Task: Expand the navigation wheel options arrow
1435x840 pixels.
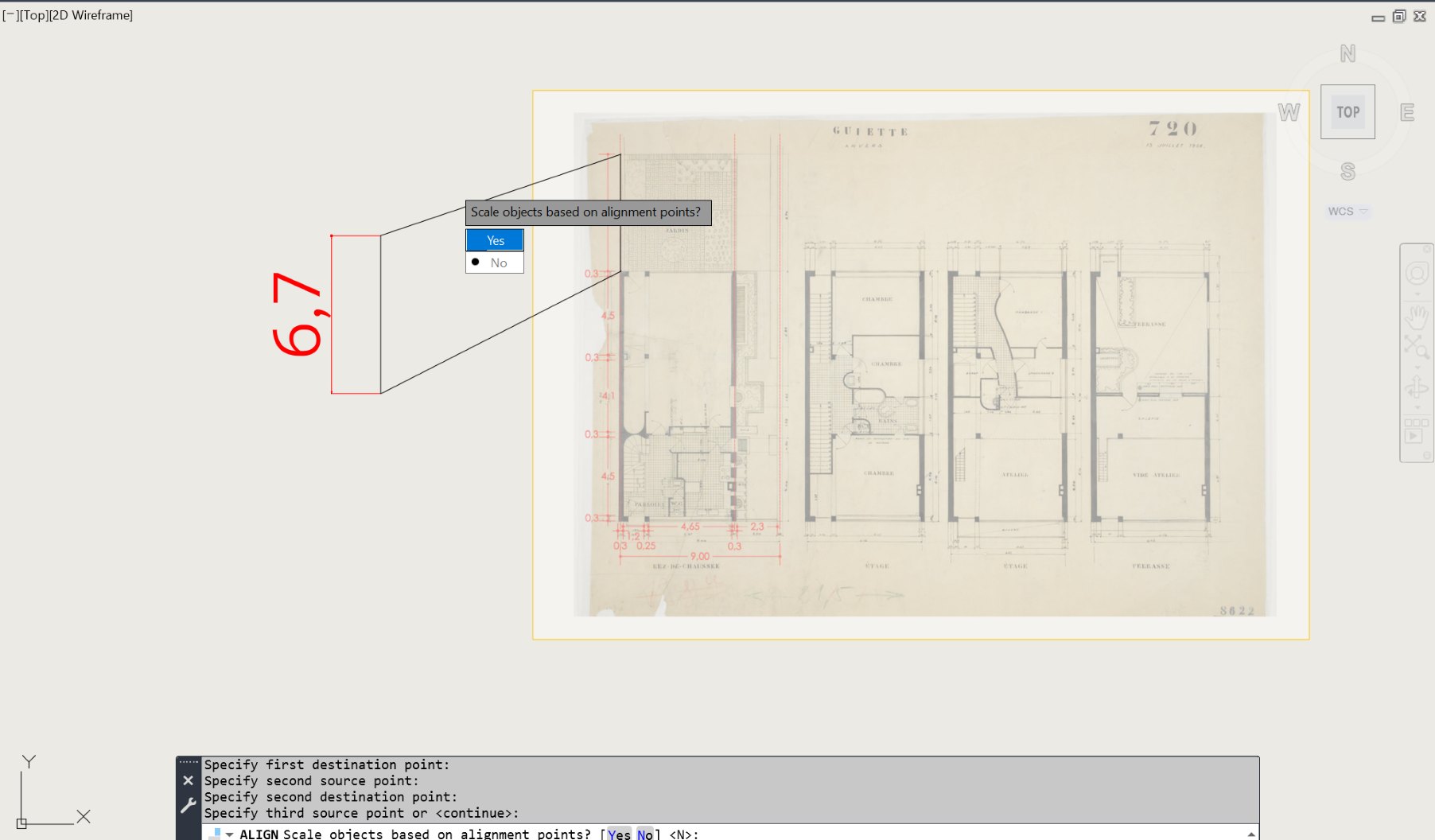Action: 1417,294
